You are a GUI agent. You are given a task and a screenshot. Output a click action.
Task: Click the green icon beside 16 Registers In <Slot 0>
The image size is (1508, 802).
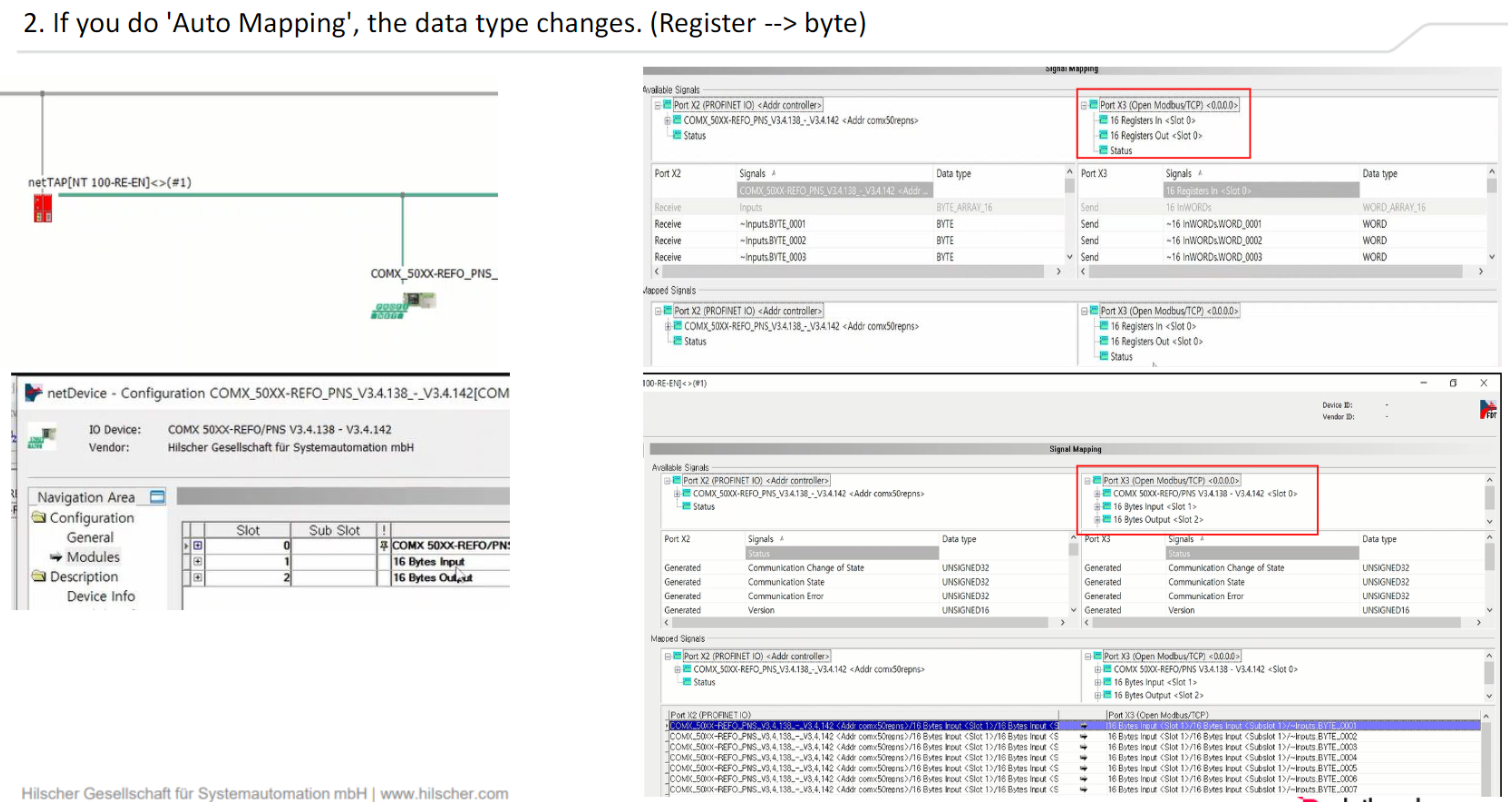tap(1104, 120)
